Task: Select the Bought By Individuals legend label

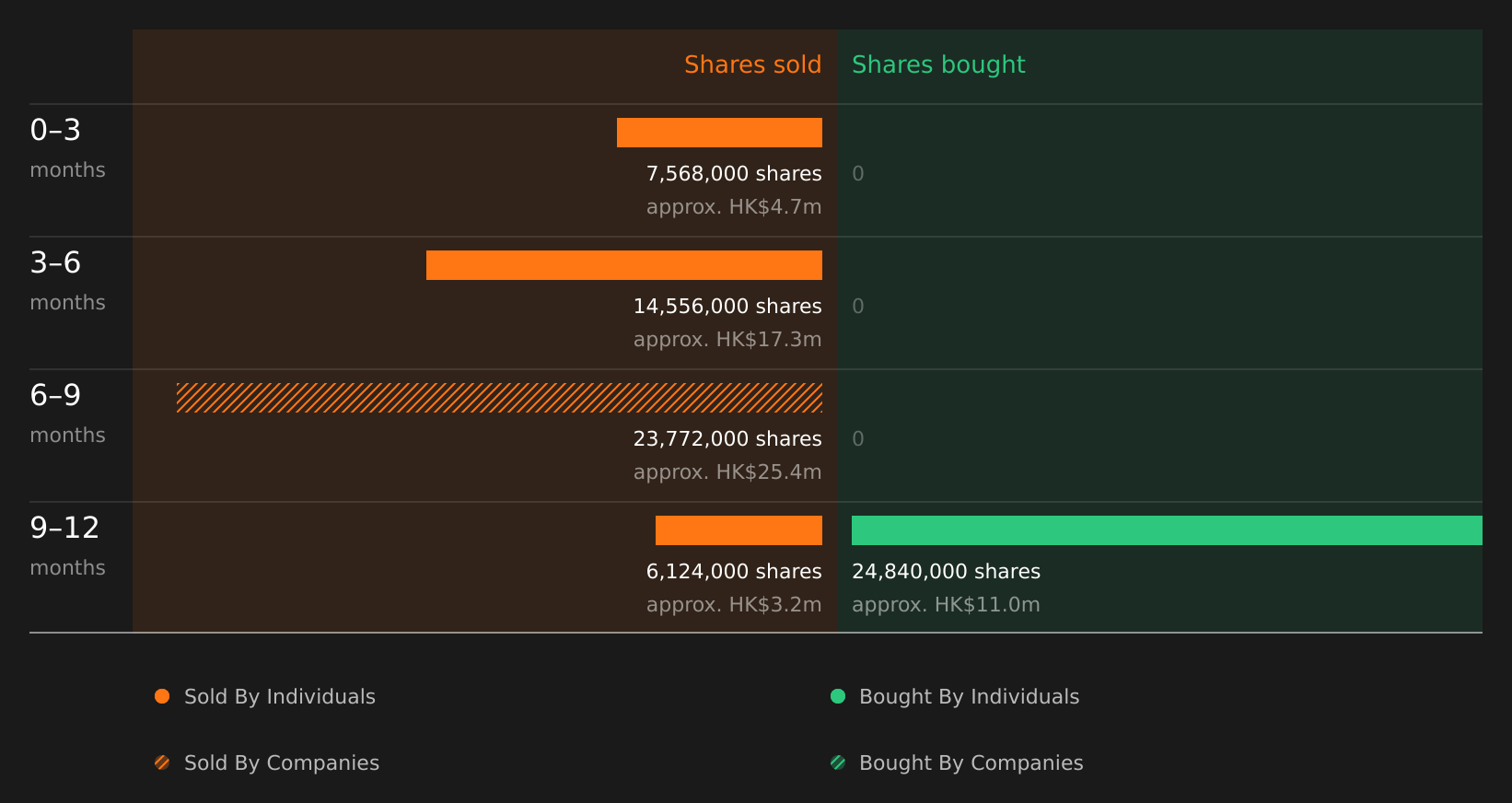Action: 970,697
